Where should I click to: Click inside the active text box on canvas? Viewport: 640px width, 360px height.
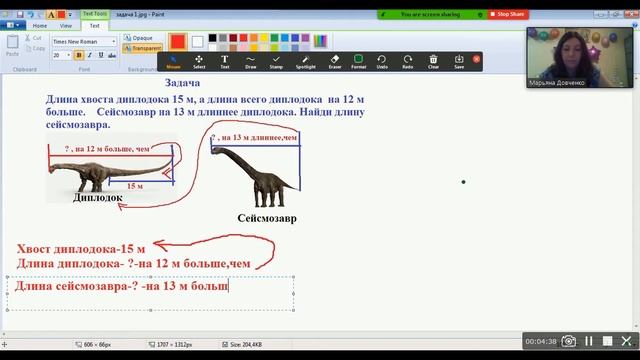(150, 293)
